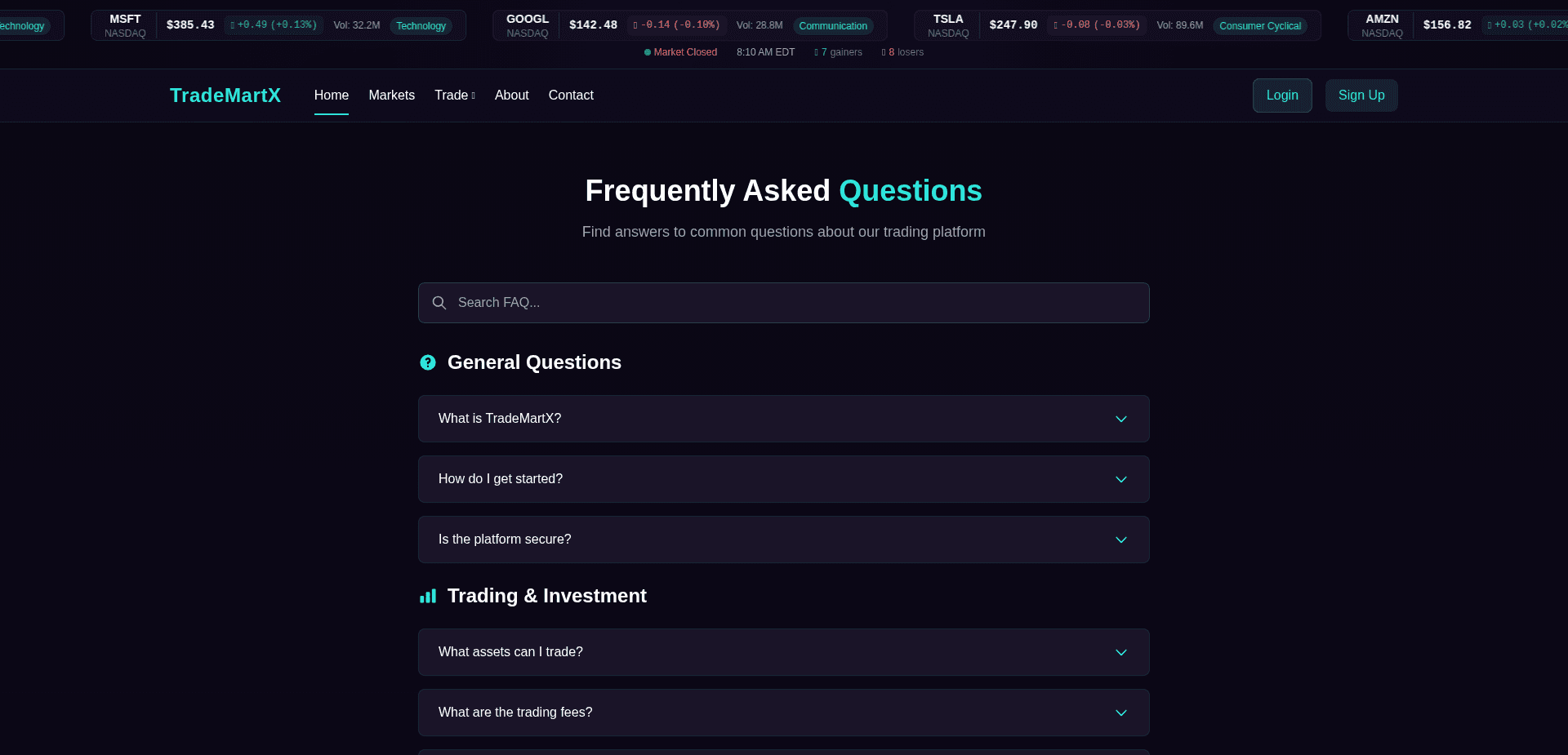This screenshot has height=755, width=1568.
Task: Click the Login button
Action: (x=1282, y=95)
